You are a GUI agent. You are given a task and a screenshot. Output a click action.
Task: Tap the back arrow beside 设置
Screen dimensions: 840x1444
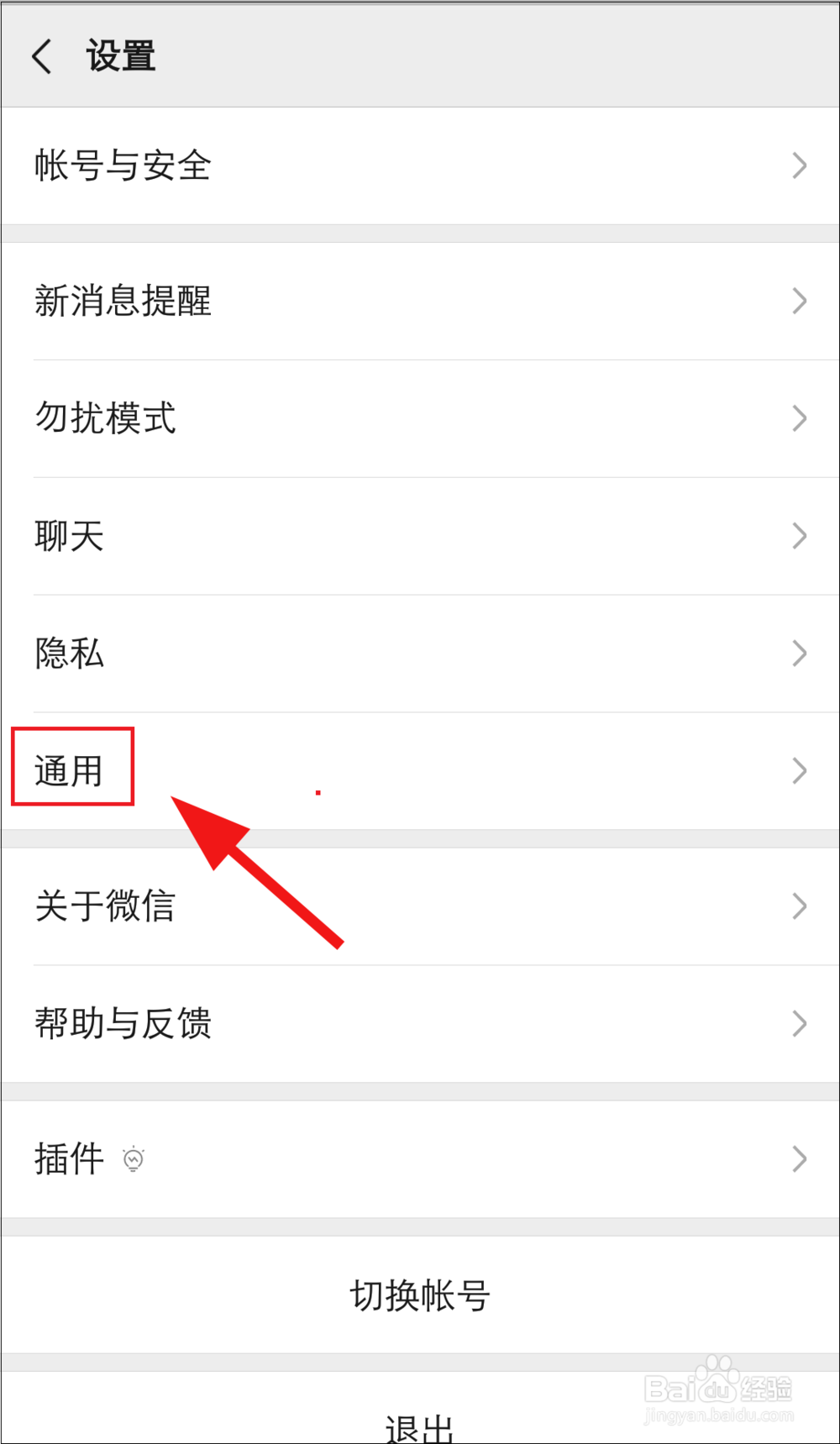pyautogui.click(x=42, y=56)
